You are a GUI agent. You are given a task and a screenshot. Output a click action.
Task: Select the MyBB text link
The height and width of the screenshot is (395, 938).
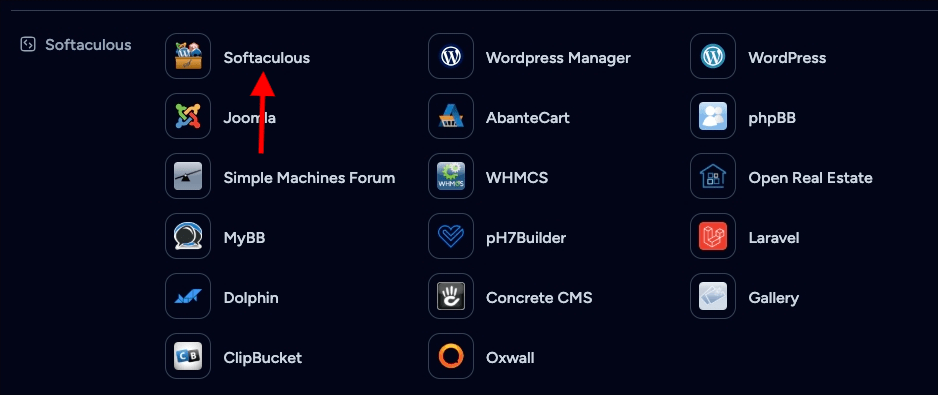click(244, 238)
